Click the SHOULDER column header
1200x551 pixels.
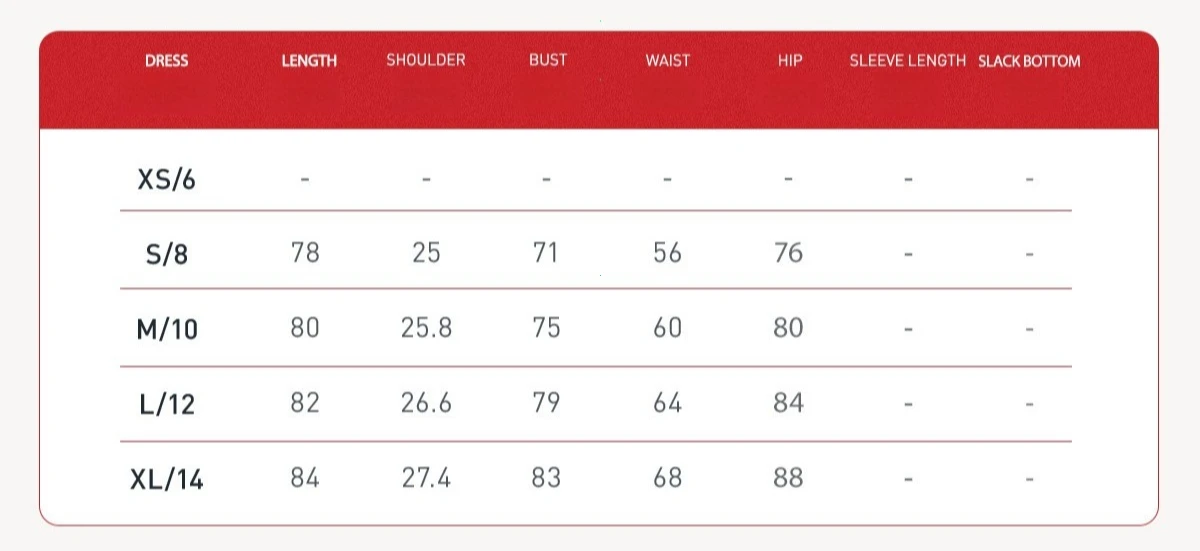tap(426, 60)
